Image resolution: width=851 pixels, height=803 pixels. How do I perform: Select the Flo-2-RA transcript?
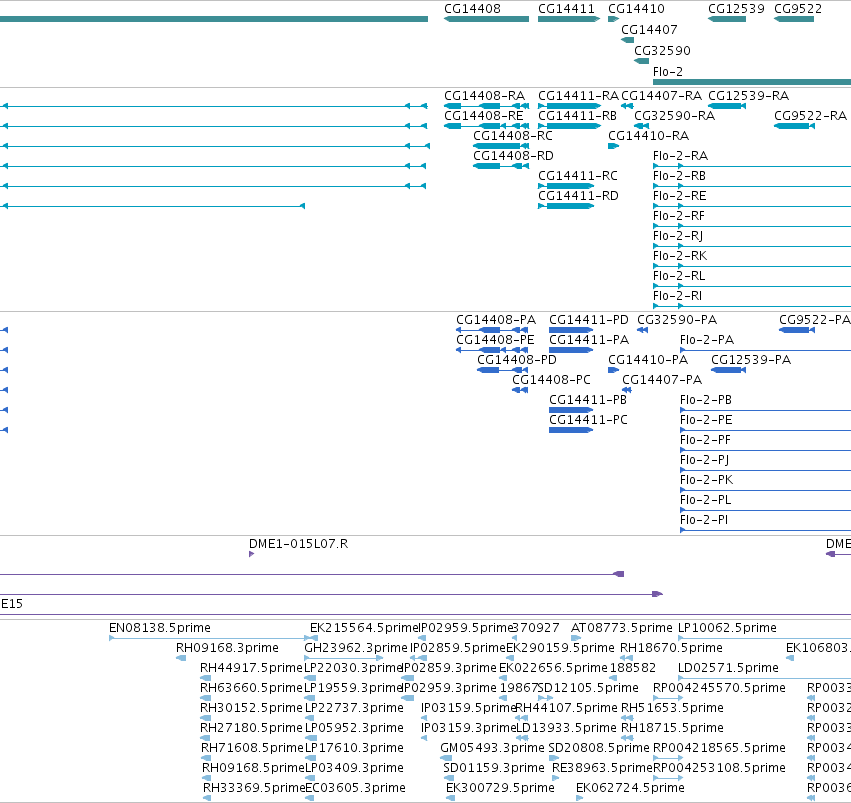click(x=681, y=156)
